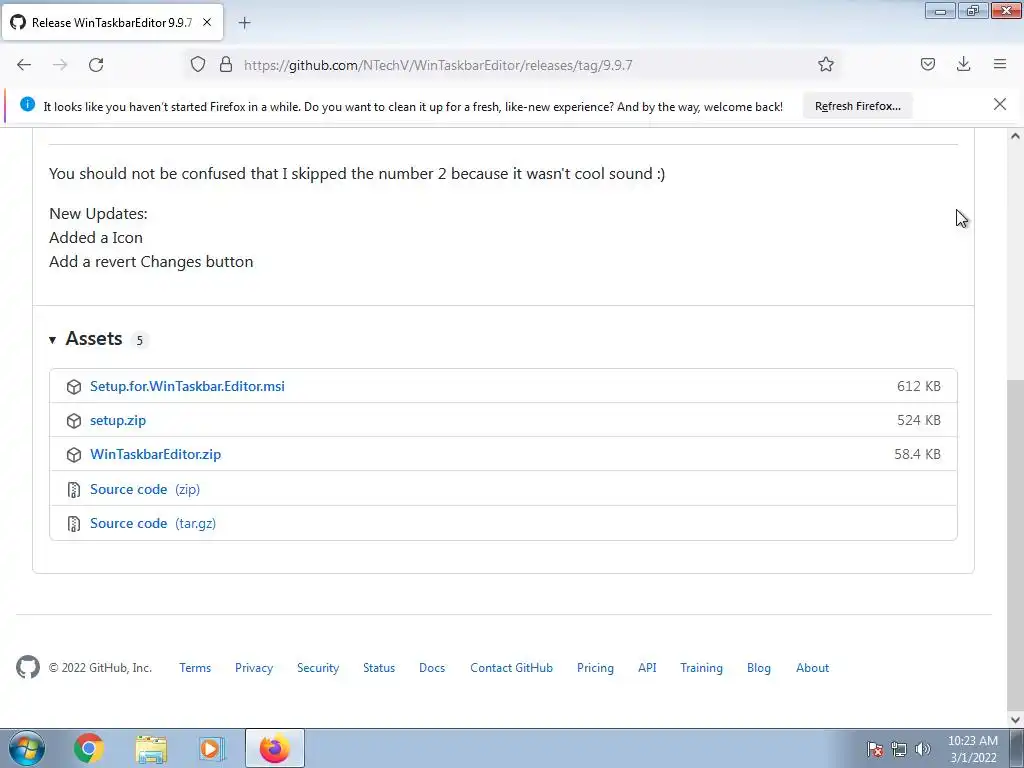The image size is (1024, 768).
Task: Click the info icon in notification bar
Action: coord(27,104)
